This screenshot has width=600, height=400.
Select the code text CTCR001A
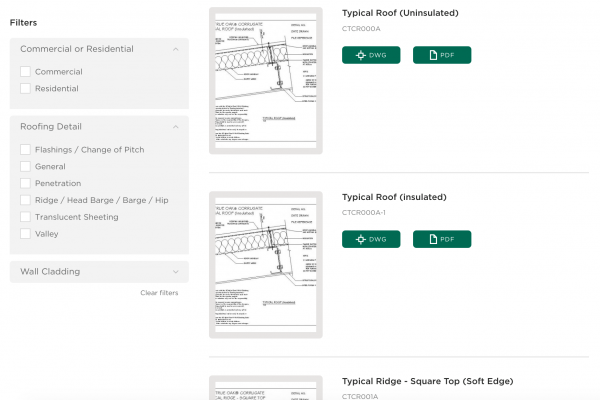tap(360, 397)
